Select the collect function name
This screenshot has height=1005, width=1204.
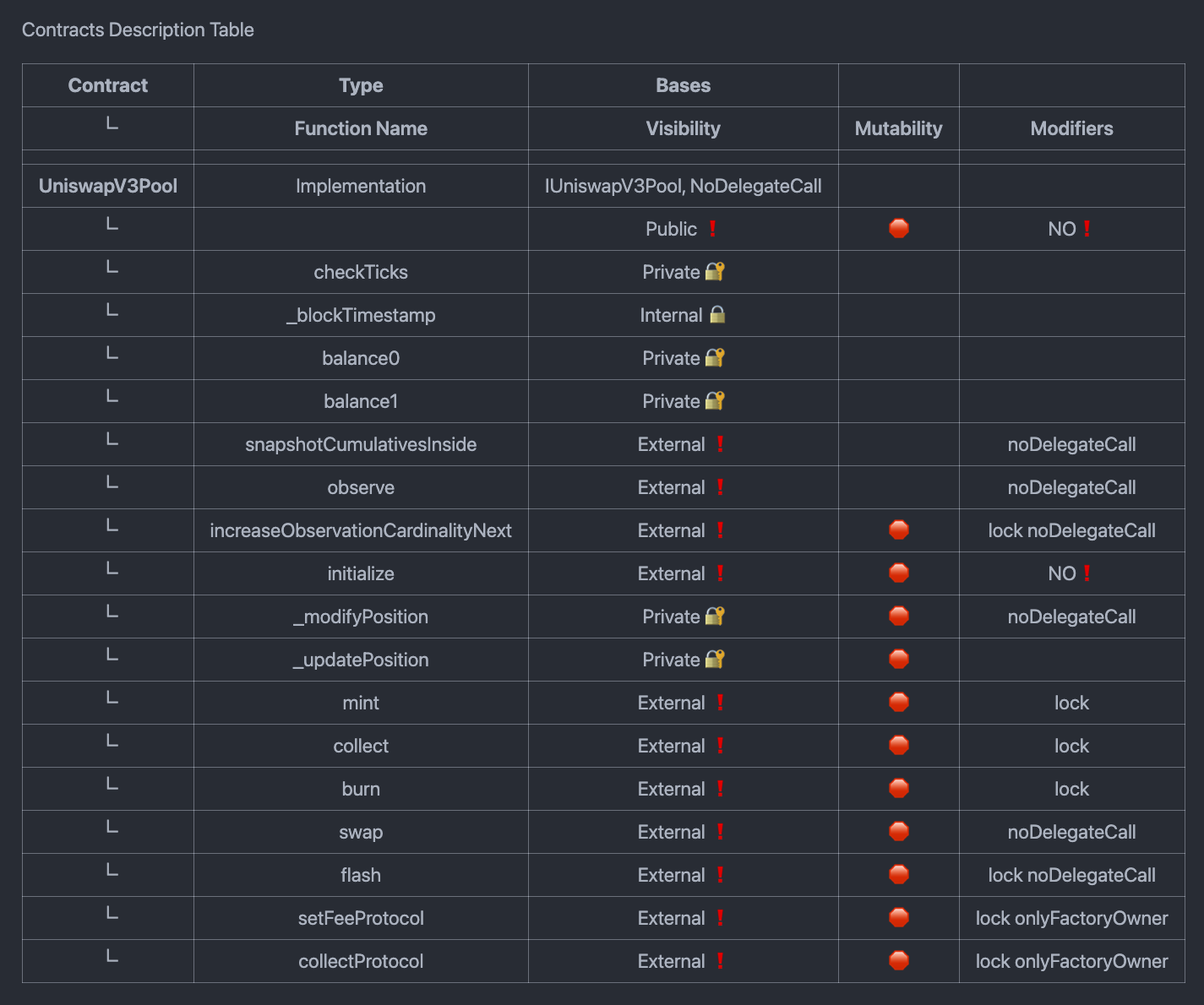click(x=361, y=746)
